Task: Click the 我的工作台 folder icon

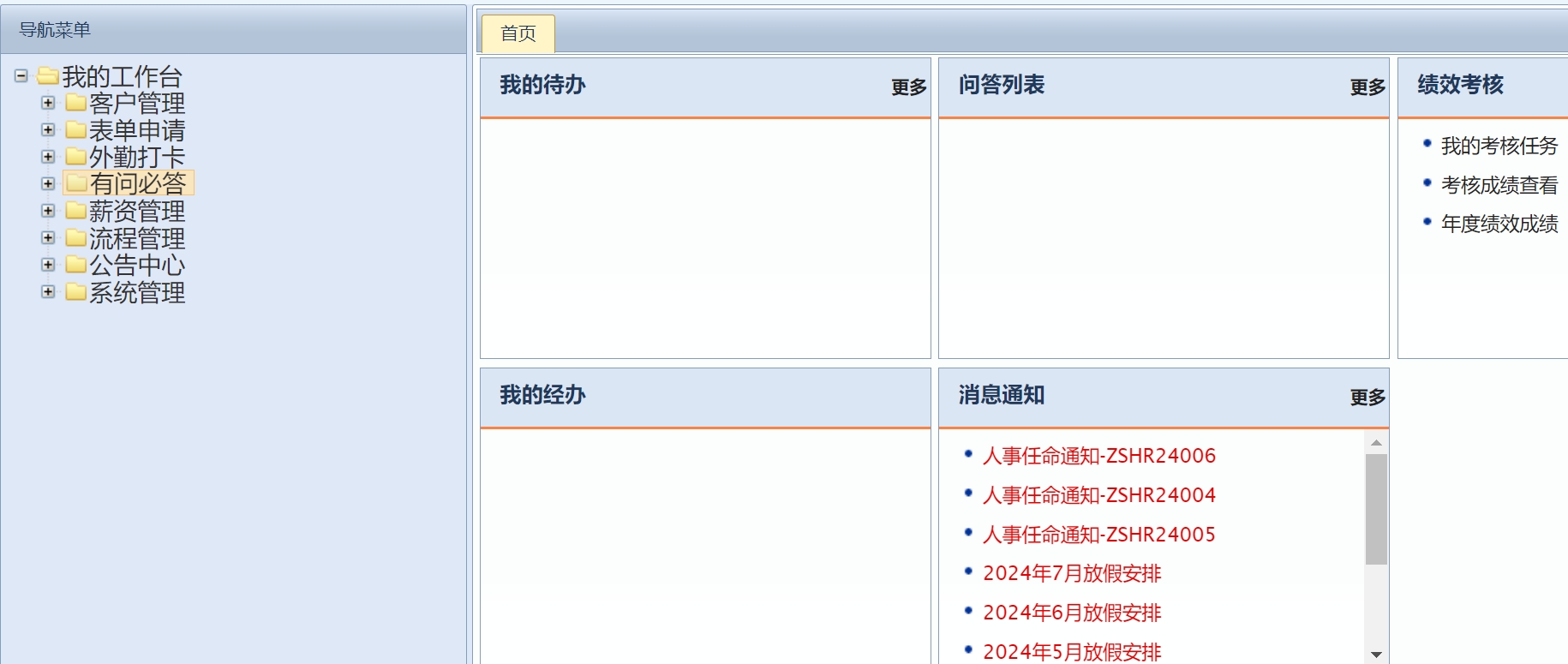Action: (x=48, y=76)
